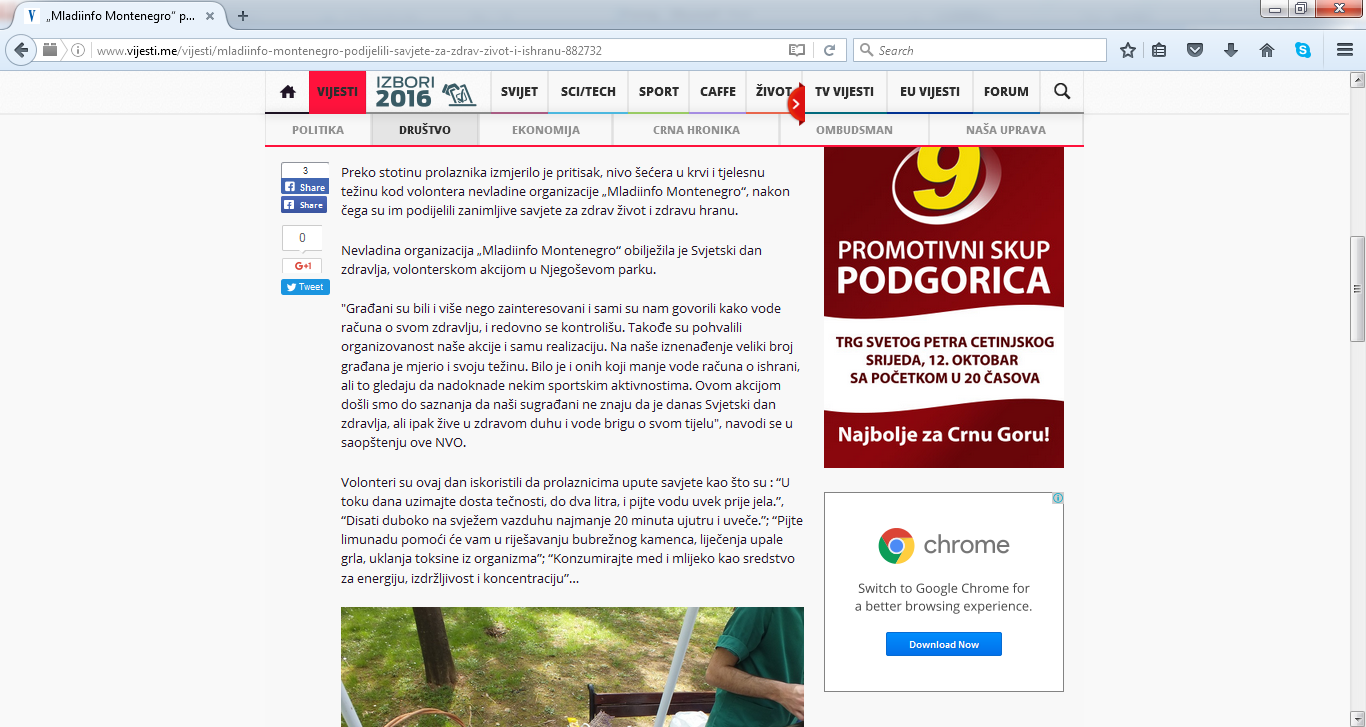Viewport: 1366px width, 727px height.
Task: Go back with the browser back arrow
Action: point(20,50)
